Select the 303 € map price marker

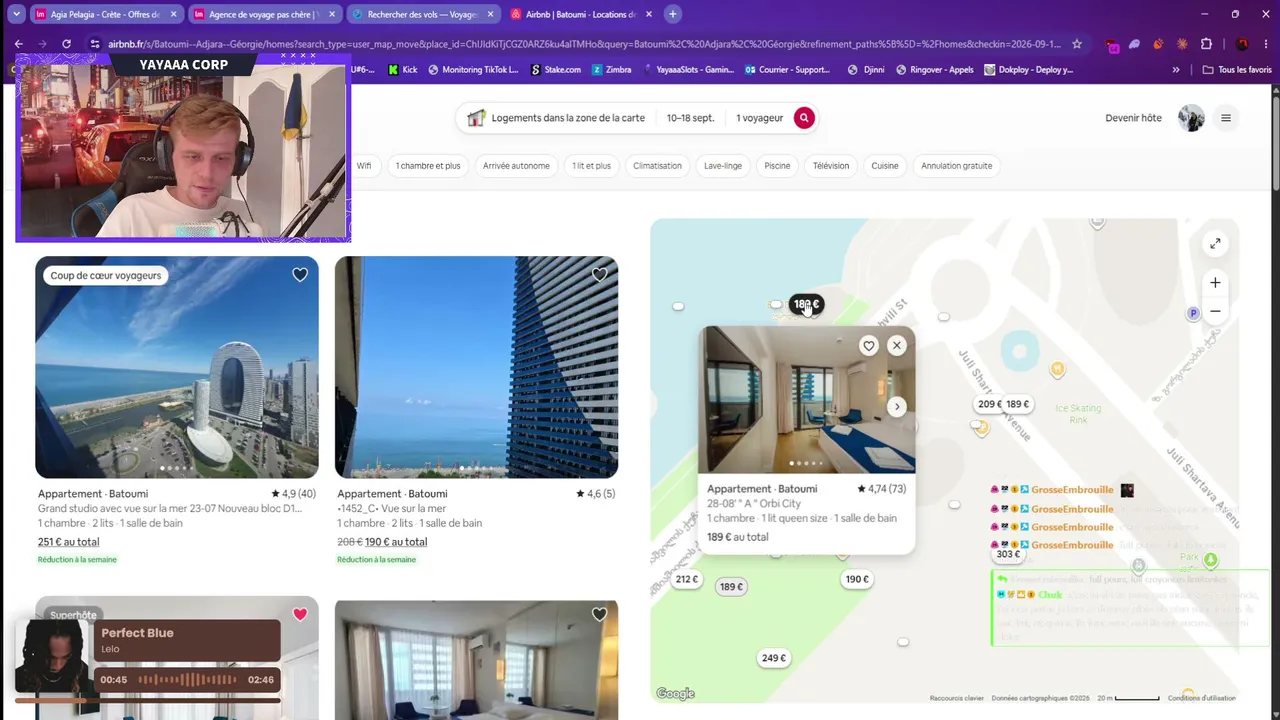(x=1008, y=554)
